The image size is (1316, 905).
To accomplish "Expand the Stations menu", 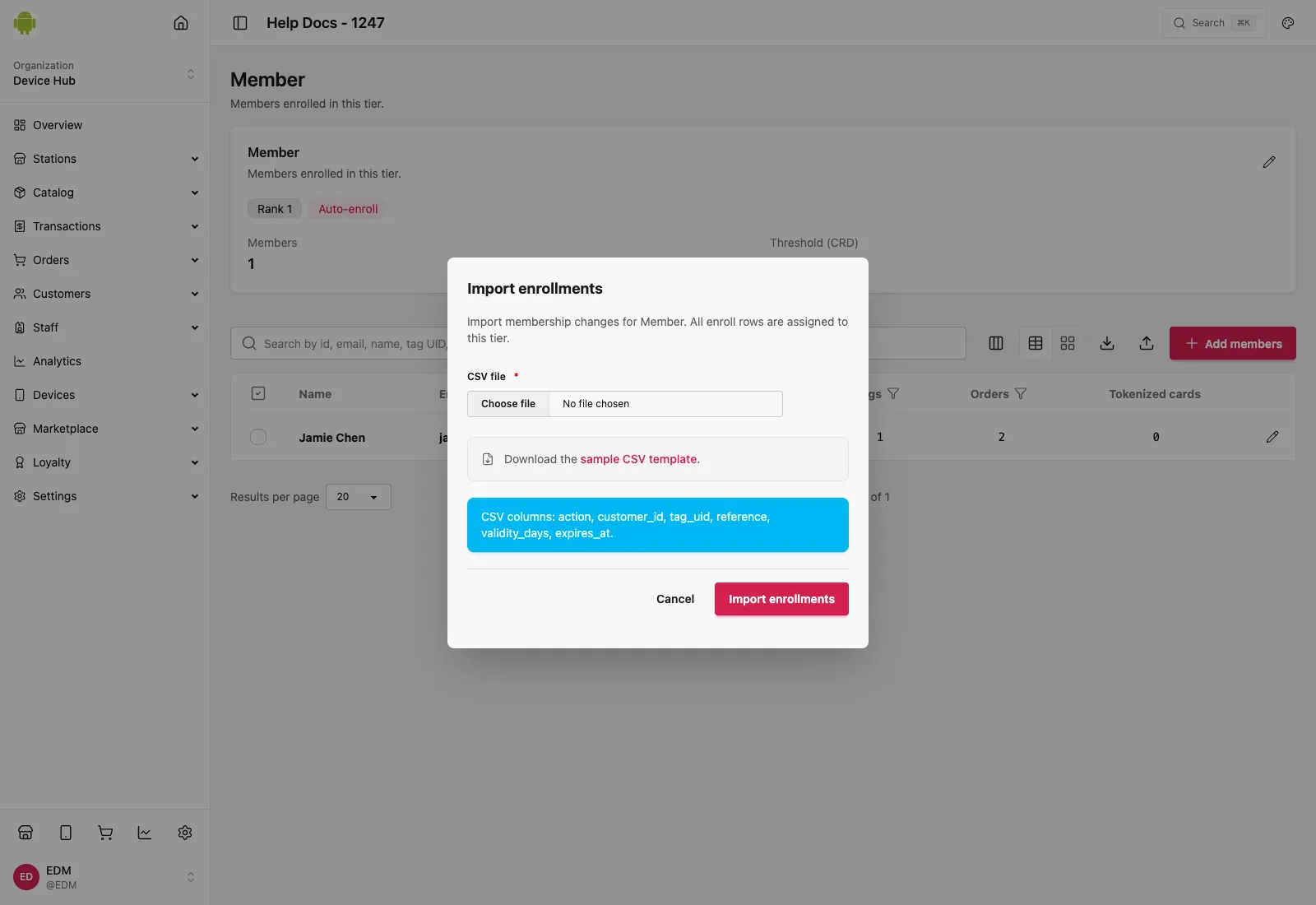I will pyautogui.click(x=105, y=159).
